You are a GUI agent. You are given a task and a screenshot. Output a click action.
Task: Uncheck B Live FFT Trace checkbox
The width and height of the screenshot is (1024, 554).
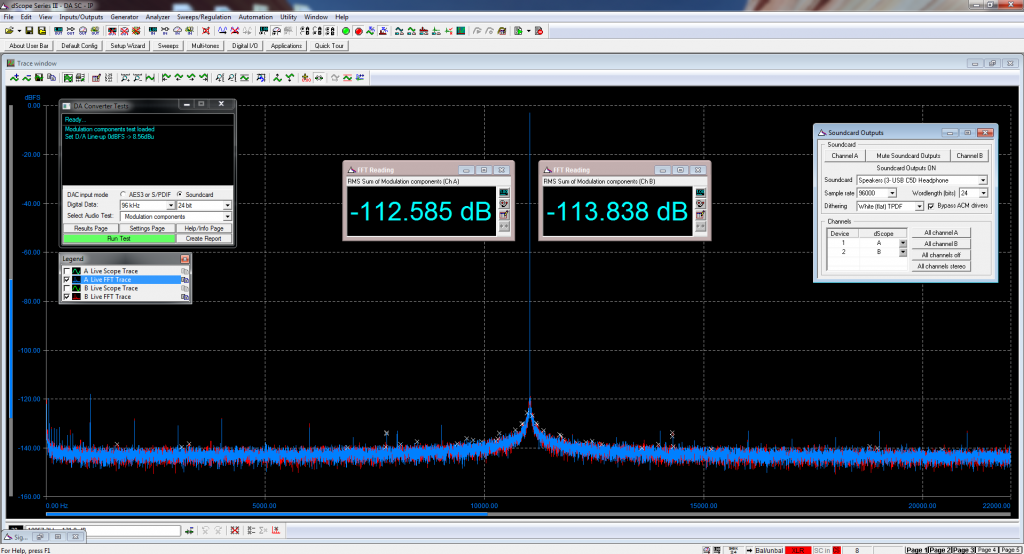[x=67, y=297]
